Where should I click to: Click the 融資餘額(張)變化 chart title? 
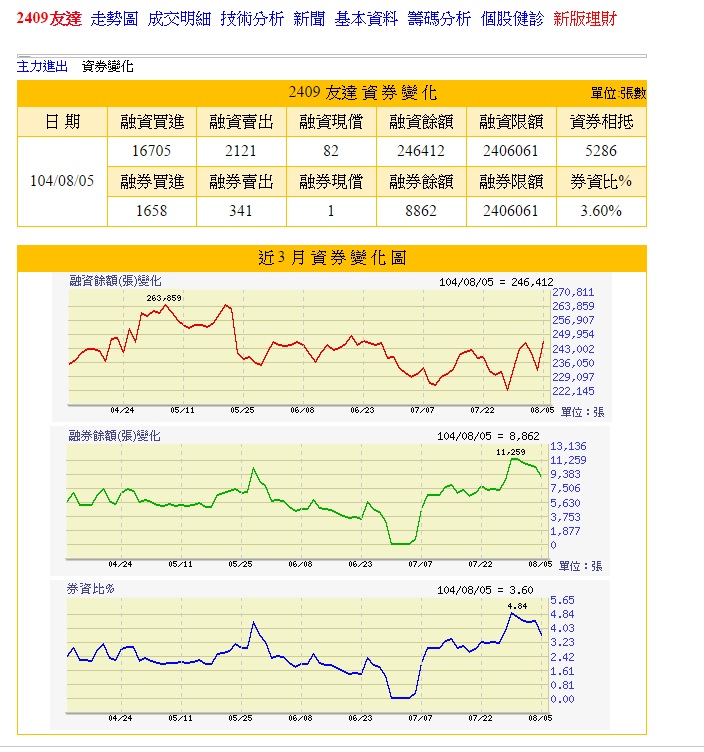(115, 281)
